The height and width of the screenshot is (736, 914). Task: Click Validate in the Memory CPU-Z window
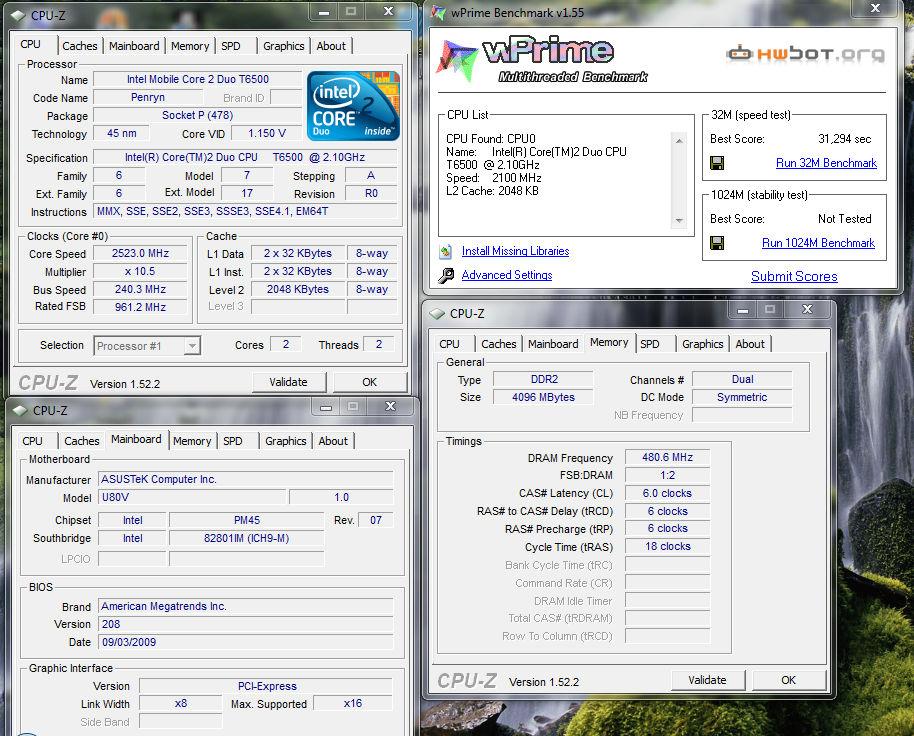pyautogui.click(x=708, y=680)
